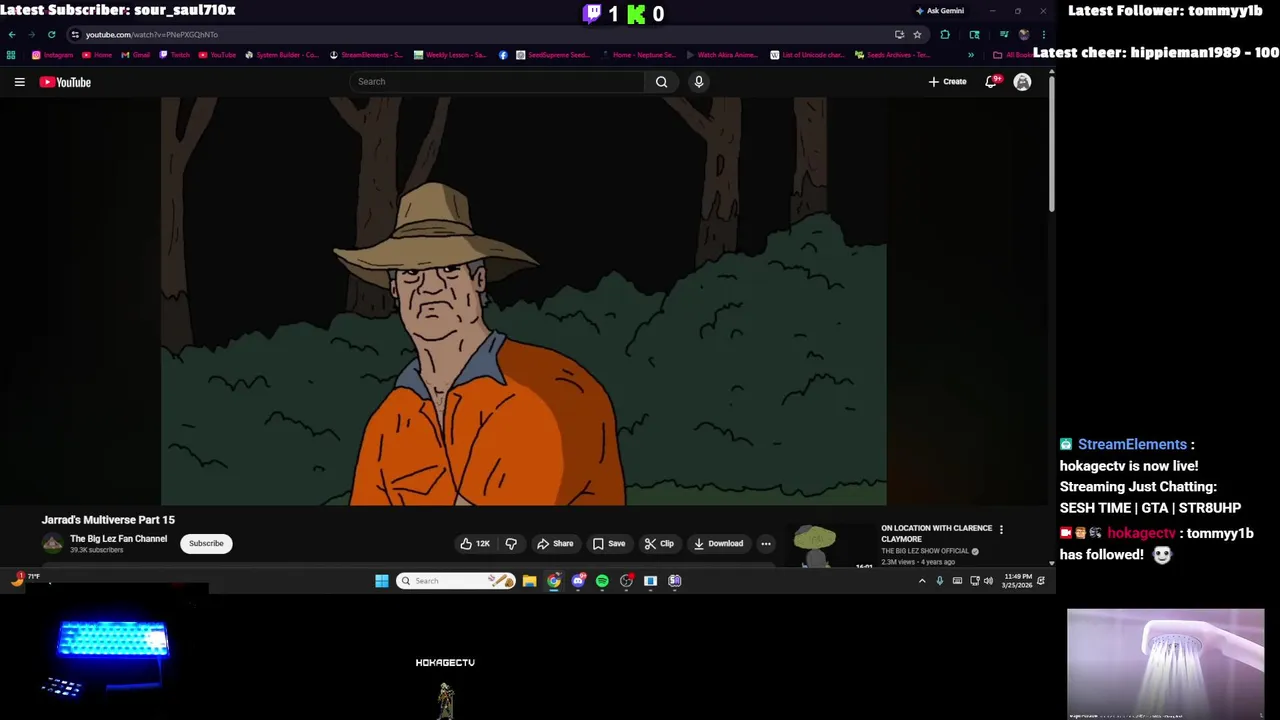Open the Chrome profile avatar
The width and height of the screenshot is (1280, 720).
tap(1023, 35)
